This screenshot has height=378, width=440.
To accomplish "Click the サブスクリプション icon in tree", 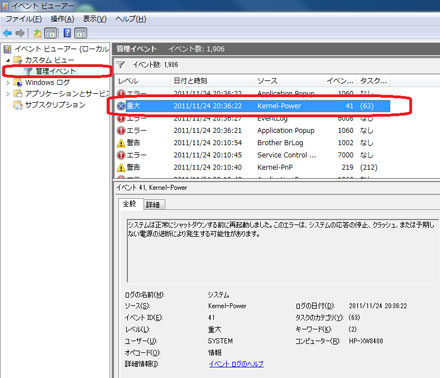I will pos(17,105).
